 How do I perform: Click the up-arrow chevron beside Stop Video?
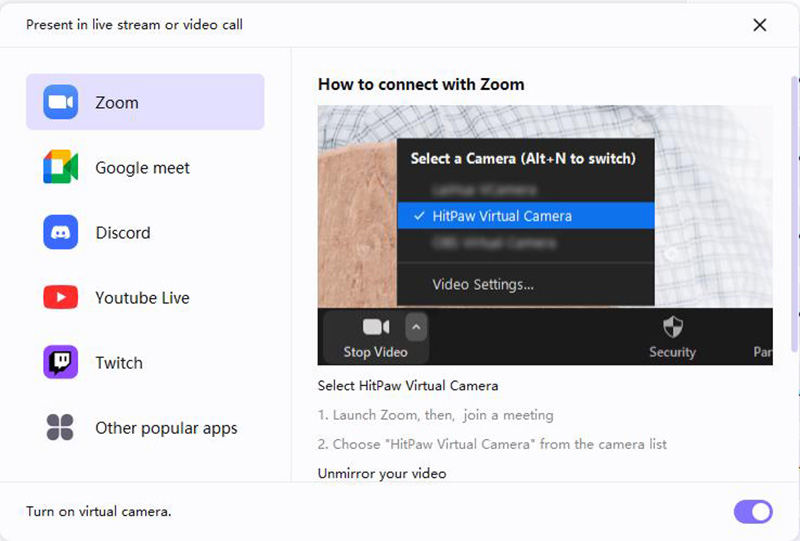(x=416, y=327)
